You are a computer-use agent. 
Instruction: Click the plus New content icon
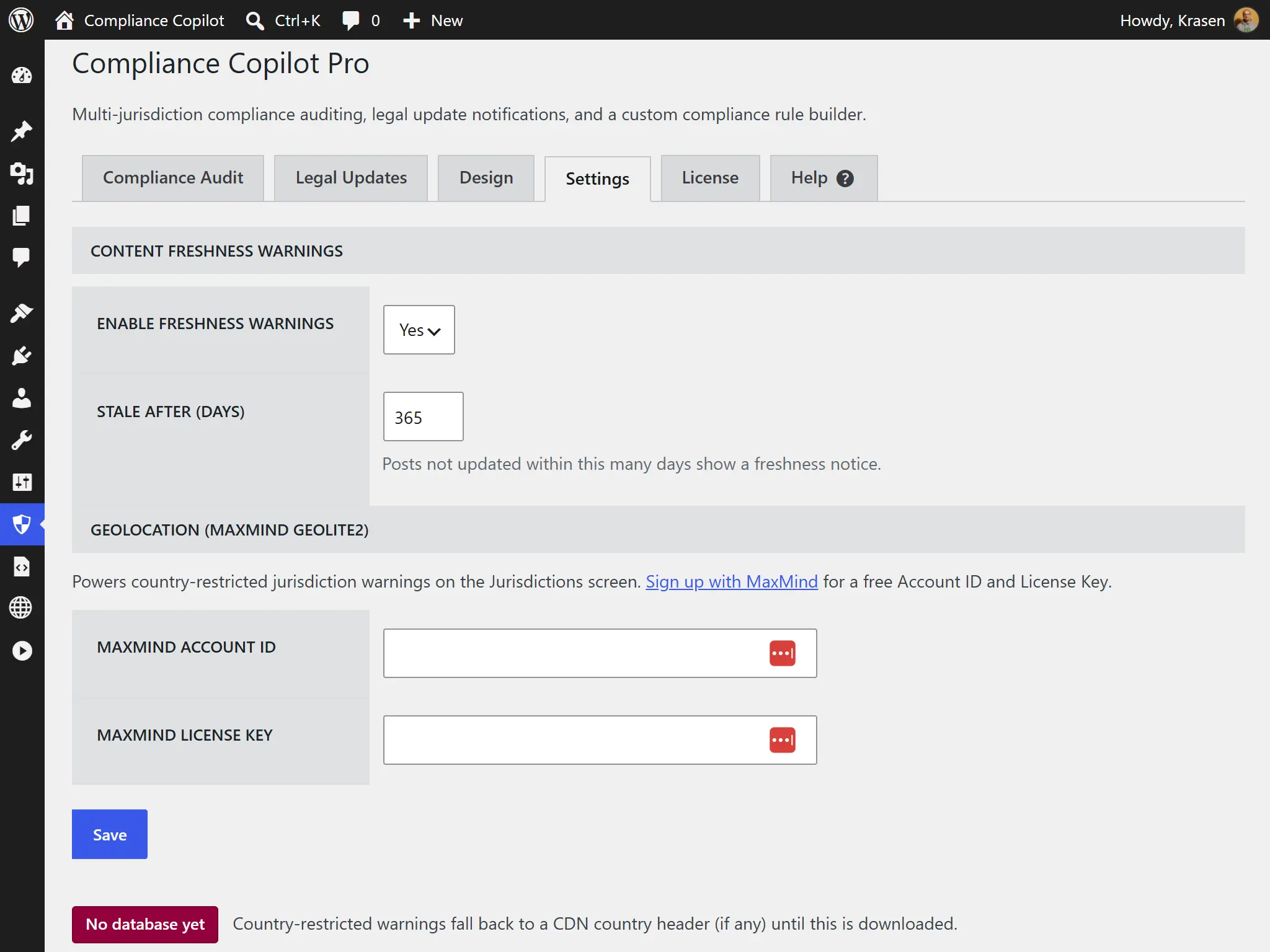[412, 20]
